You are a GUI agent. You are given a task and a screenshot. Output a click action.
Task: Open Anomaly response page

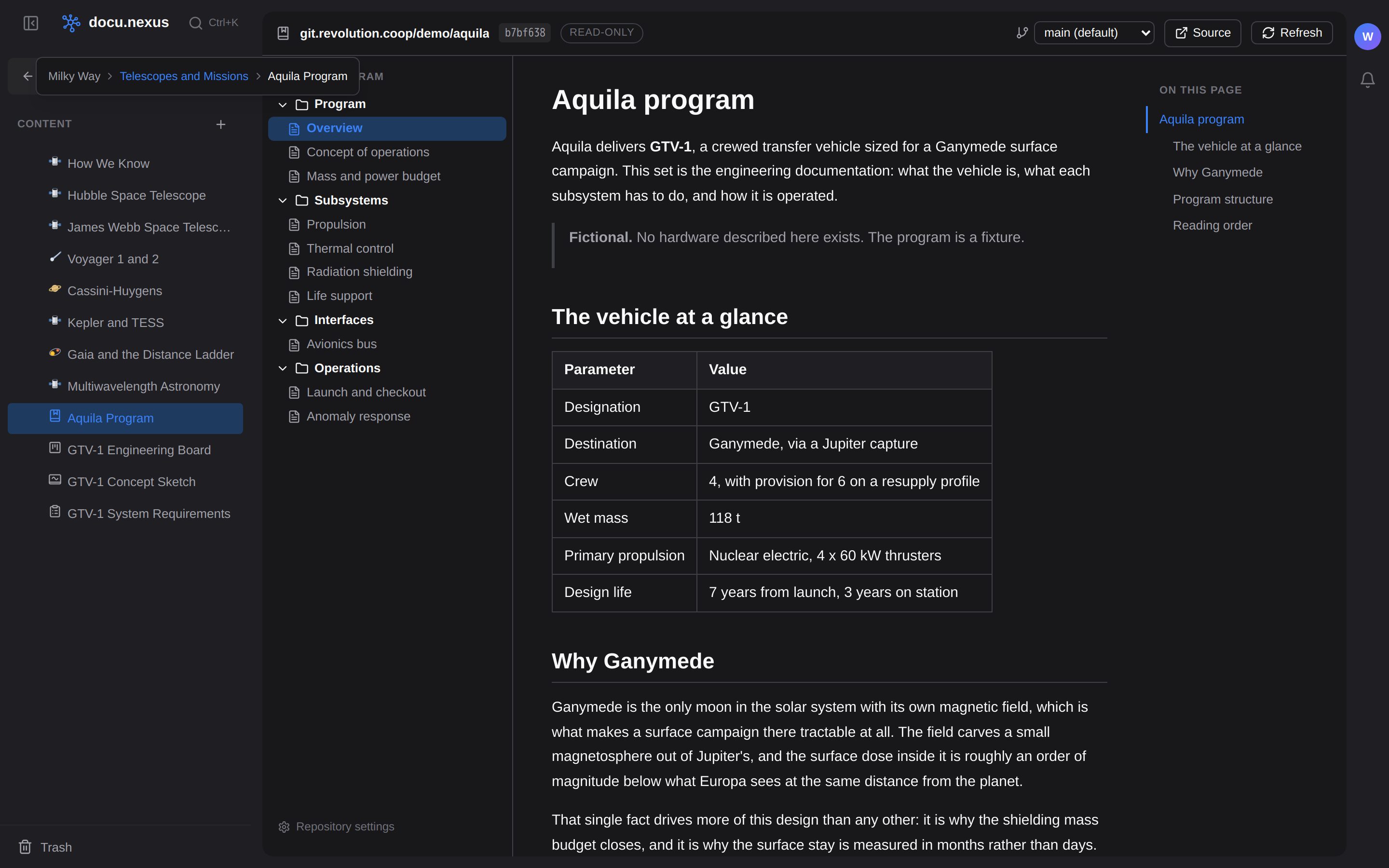pyautogui.click(x=387, y=417)
